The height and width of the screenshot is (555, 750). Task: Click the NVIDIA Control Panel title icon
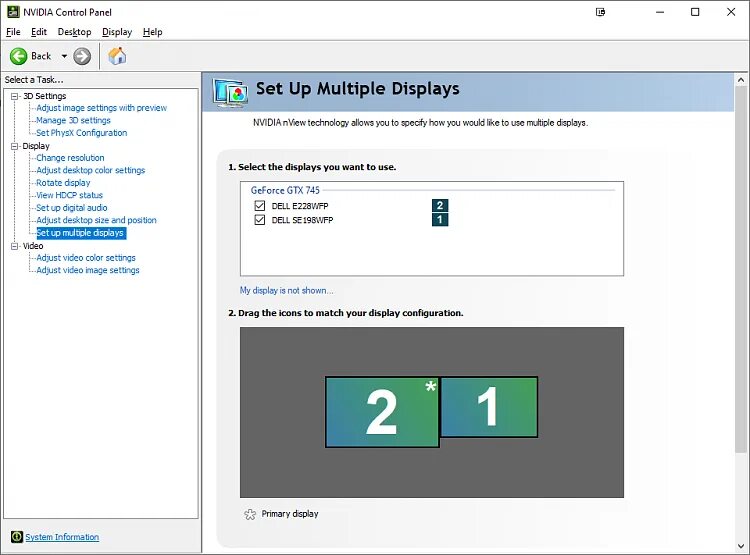pyautogui.click(x=13, y=12)
